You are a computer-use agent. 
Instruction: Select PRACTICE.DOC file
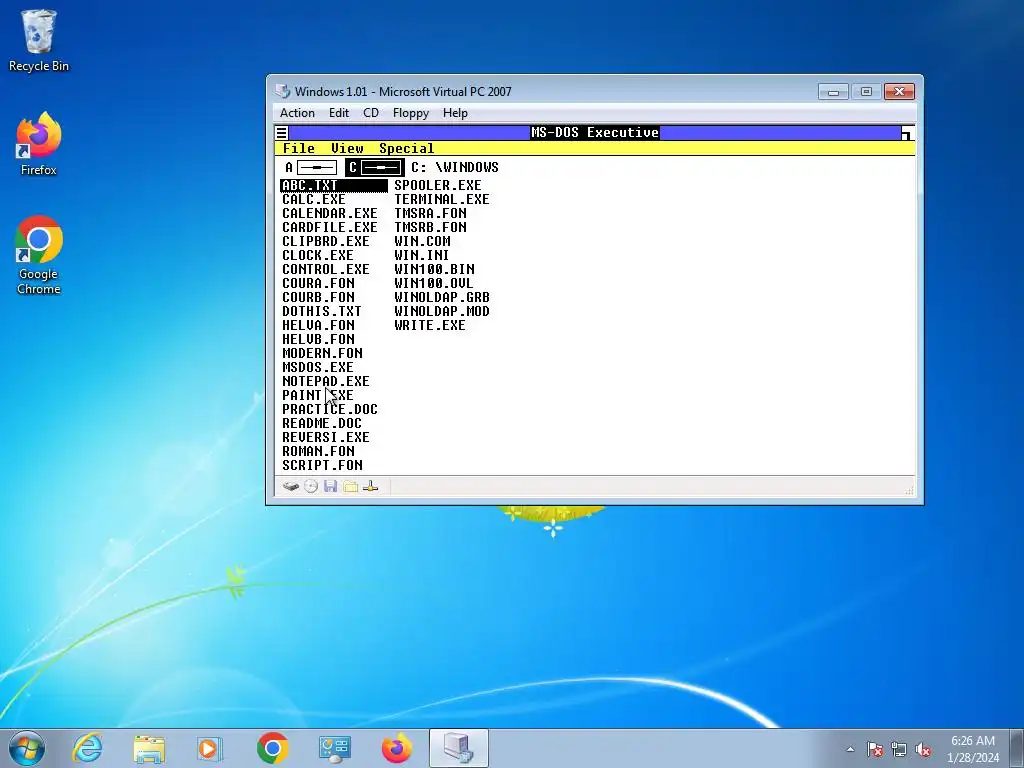[x=330, y=409]
